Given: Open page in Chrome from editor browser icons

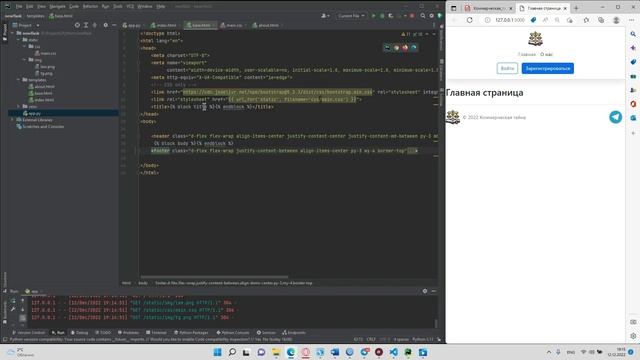Looking at the screenshot, I should coord(396,48).
